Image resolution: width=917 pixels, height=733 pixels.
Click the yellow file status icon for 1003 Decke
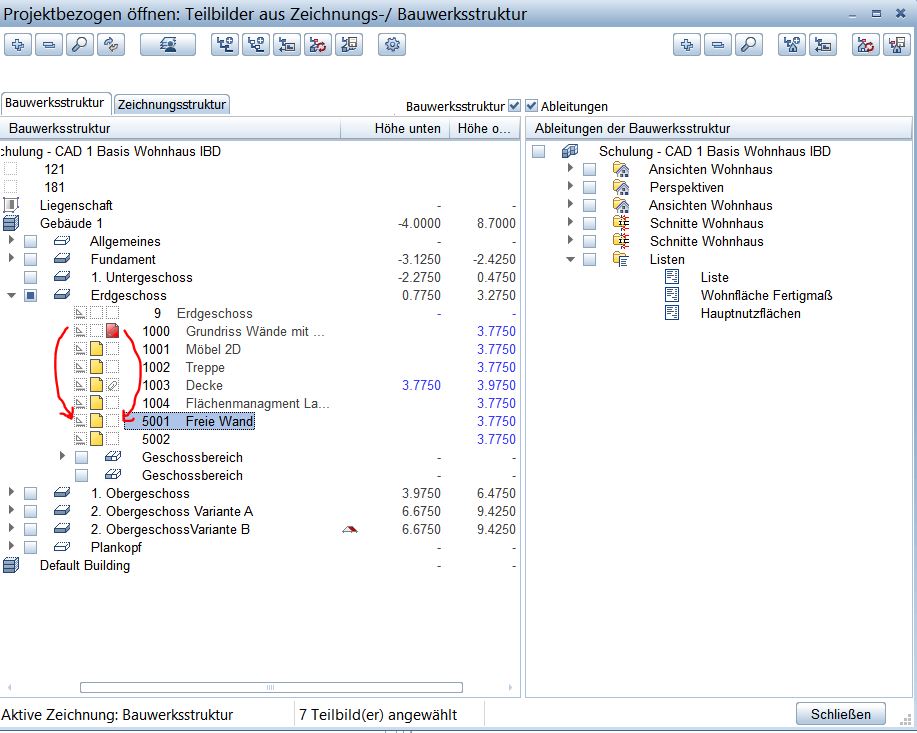click(x=97, y=385)
